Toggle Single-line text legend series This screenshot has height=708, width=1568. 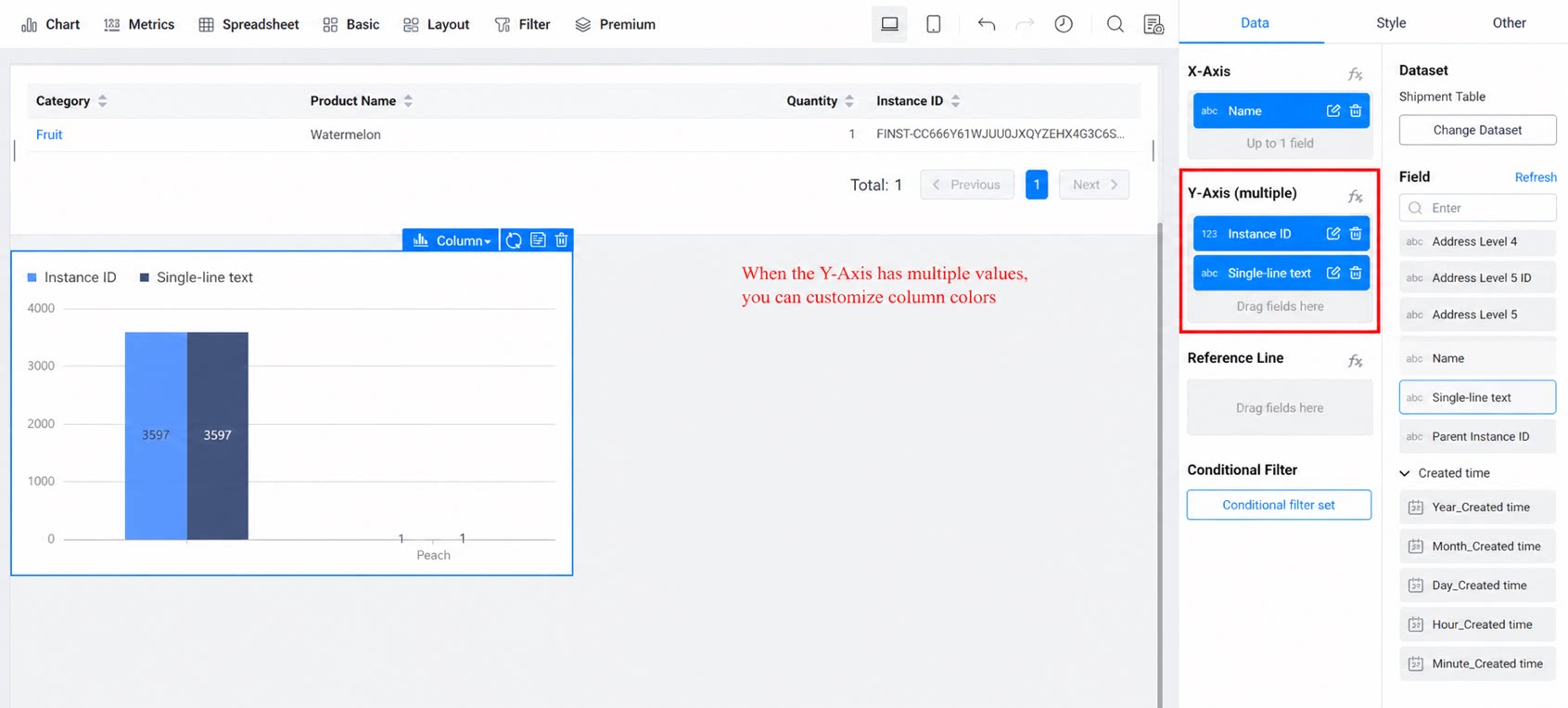196,277
